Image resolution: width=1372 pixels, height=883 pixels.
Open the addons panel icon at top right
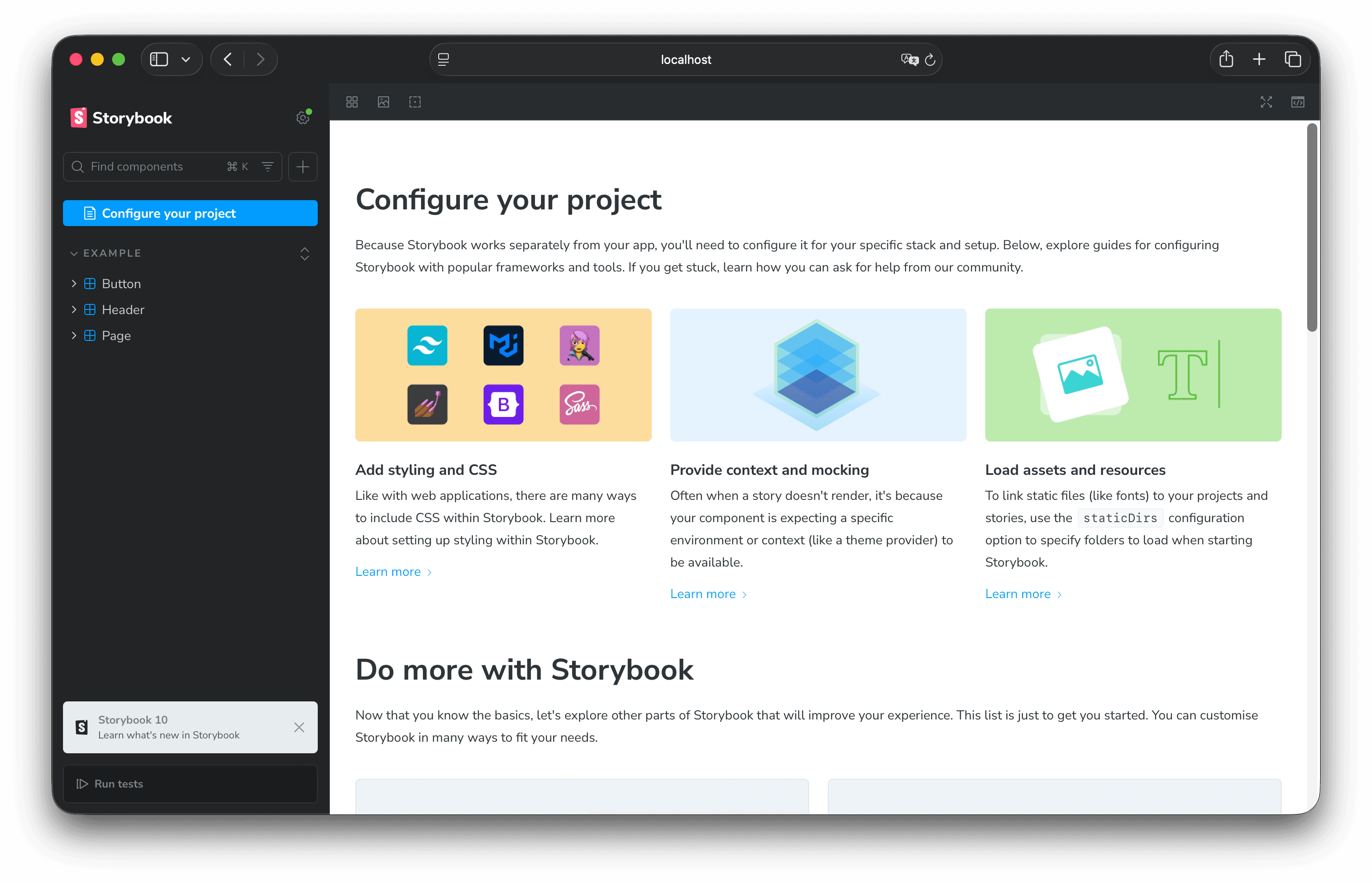[1297, 102]
